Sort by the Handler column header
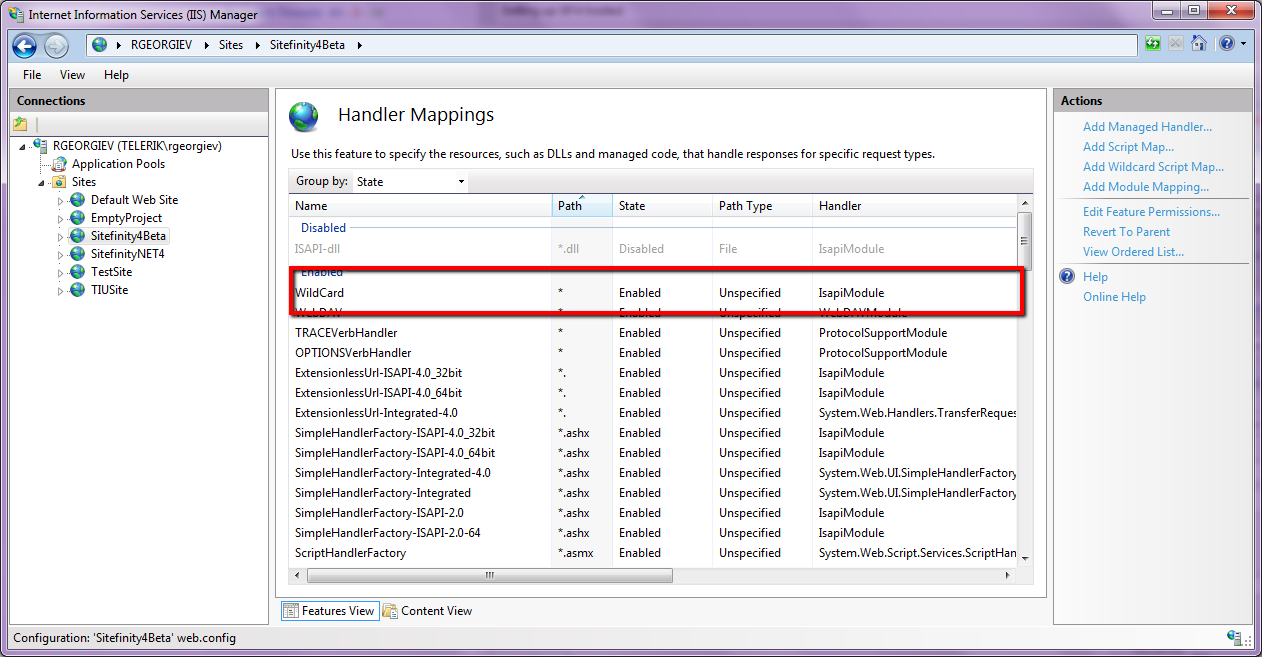This screenshot has height=657, width=1262. (x=915, y=206)
